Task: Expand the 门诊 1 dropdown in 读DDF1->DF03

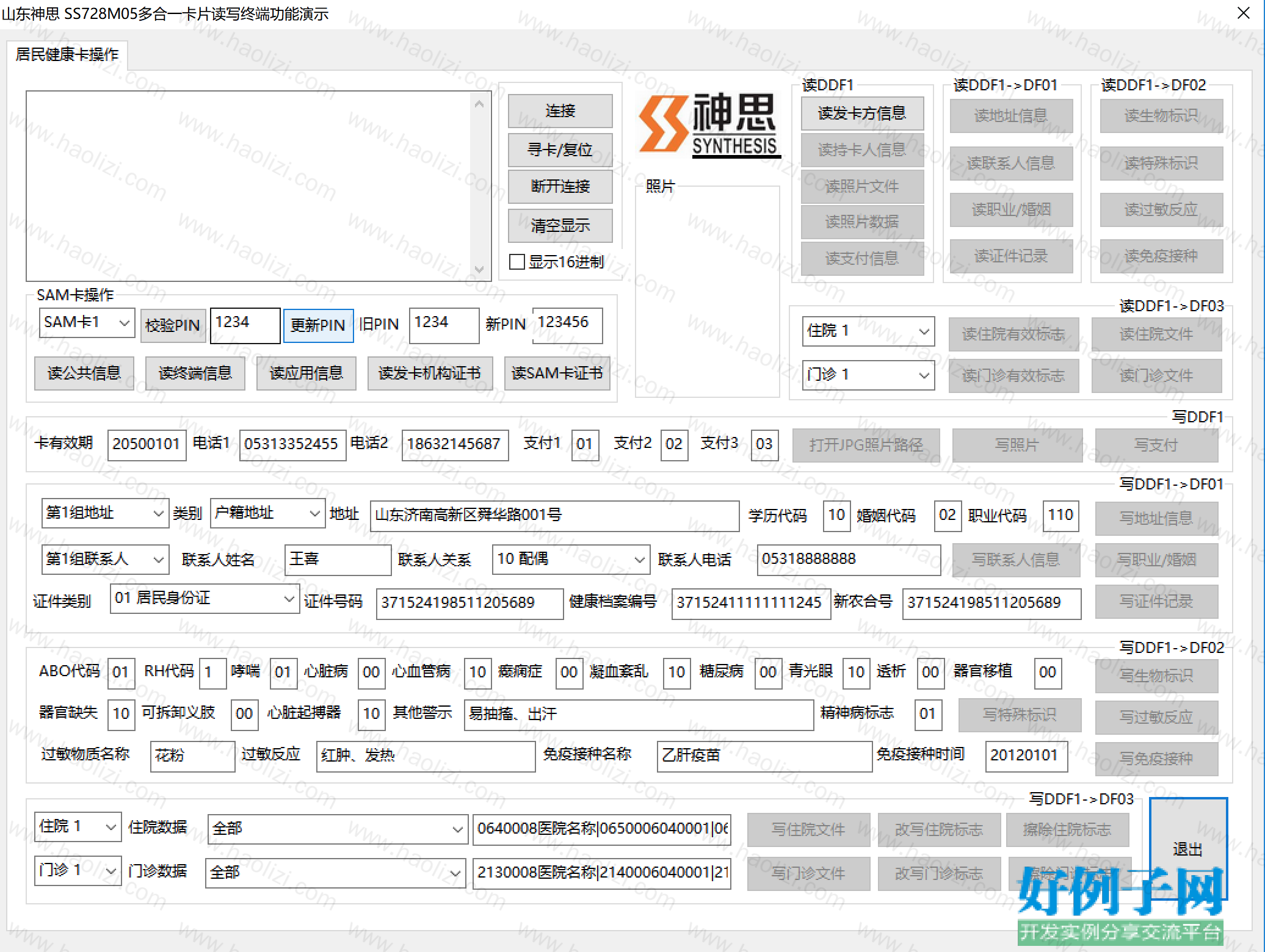Action: click(x=868, y=375)
